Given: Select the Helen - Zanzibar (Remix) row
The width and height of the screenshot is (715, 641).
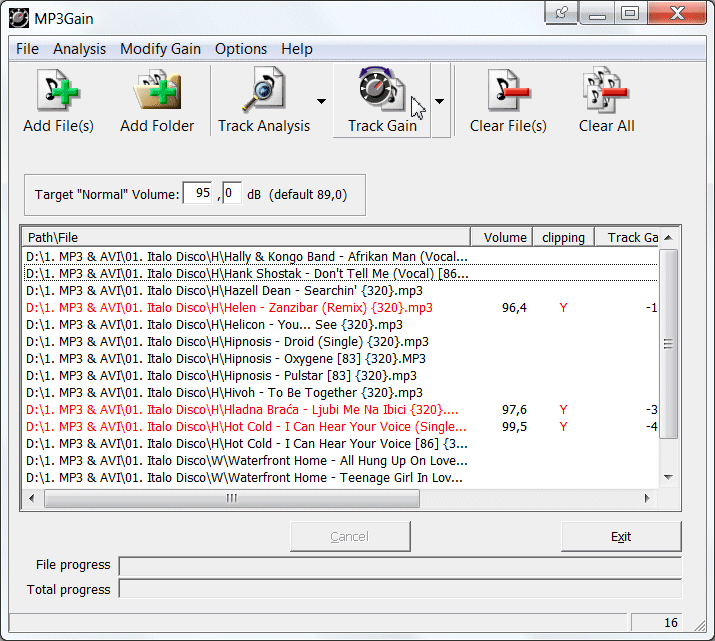Looking at the screenshot, I should [341, 308].
